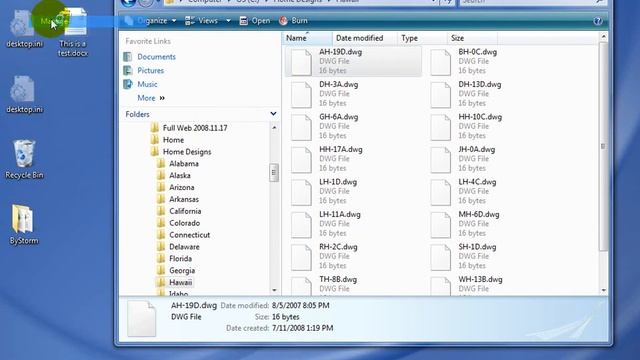Viewport: 640px width, 360px height.
Task: Select the Arizona folder
Action: (x=182, y=187)
